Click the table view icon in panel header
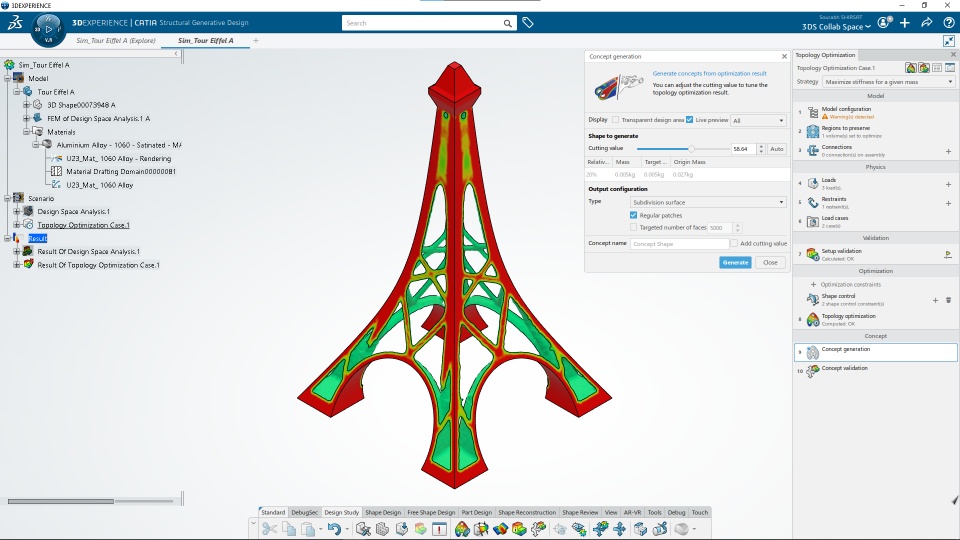The width and height of the screenshot is (960, 540). 937,67
